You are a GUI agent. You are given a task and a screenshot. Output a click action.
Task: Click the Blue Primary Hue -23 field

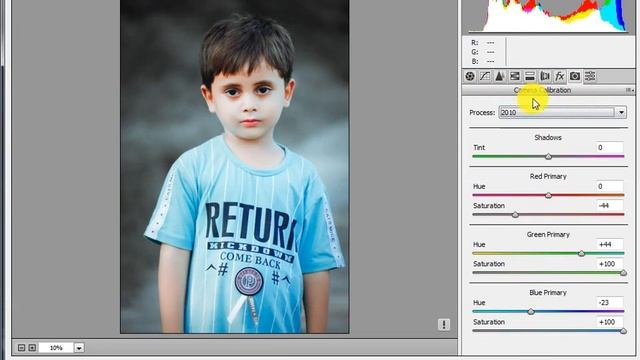(x=609, y=302)
